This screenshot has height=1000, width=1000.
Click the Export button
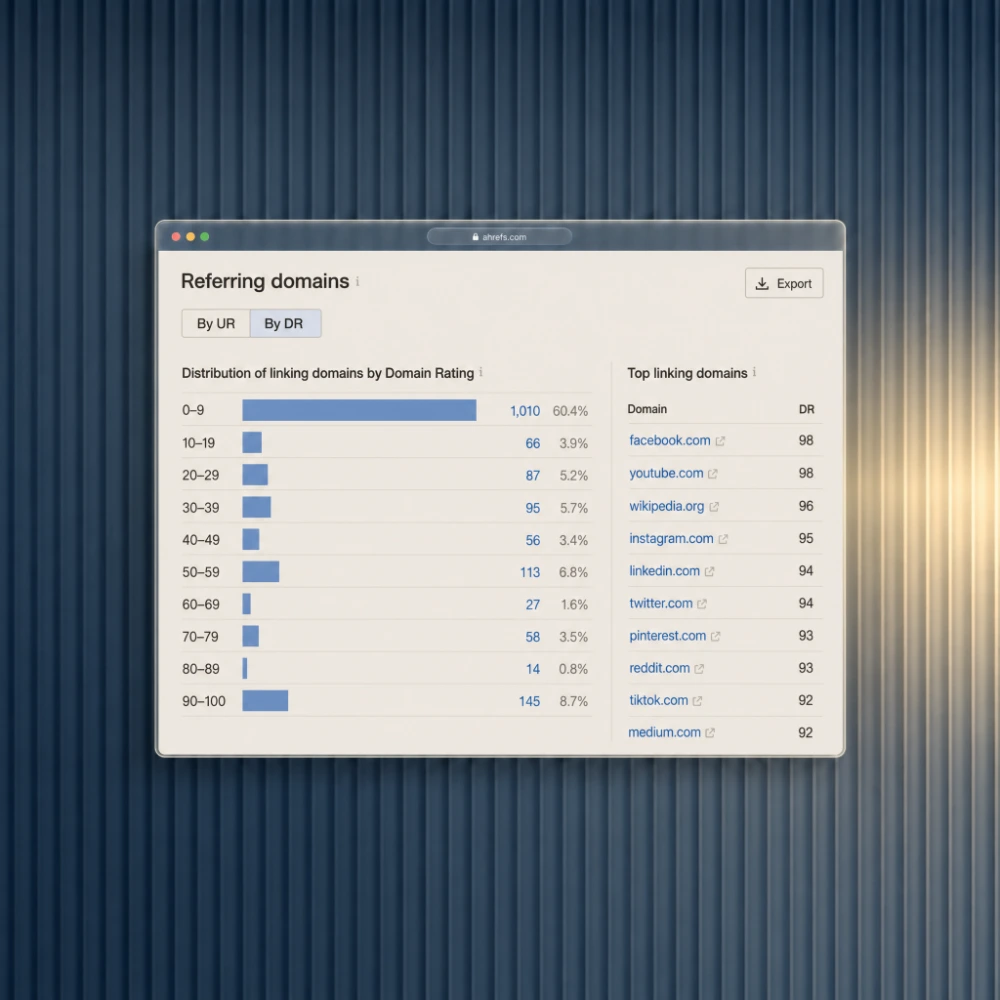(784, 283)
